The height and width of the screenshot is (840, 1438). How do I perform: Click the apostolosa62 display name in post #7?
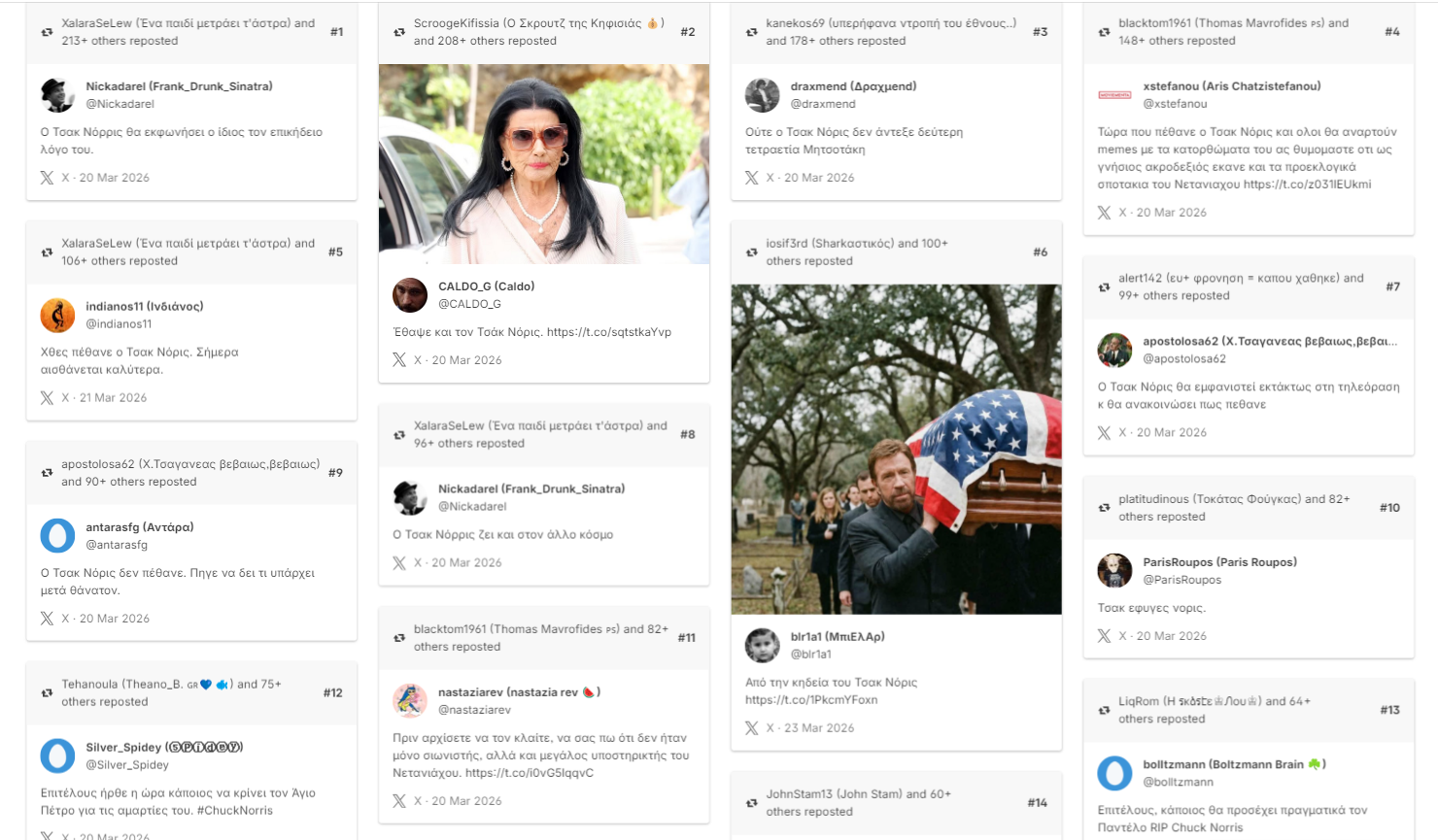click(x=1269, y=342)
